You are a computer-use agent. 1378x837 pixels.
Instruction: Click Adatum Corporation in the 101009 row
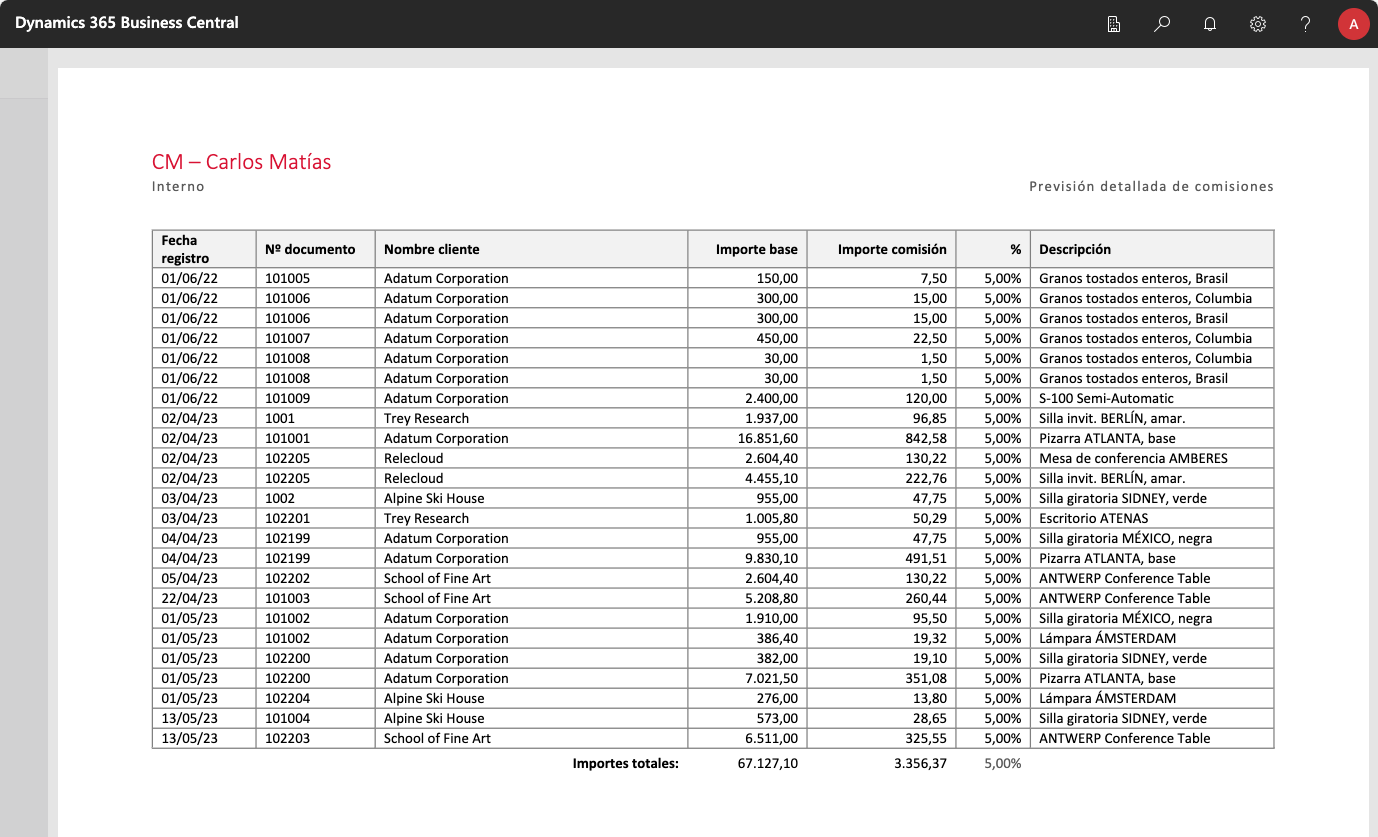coord(446,398)
